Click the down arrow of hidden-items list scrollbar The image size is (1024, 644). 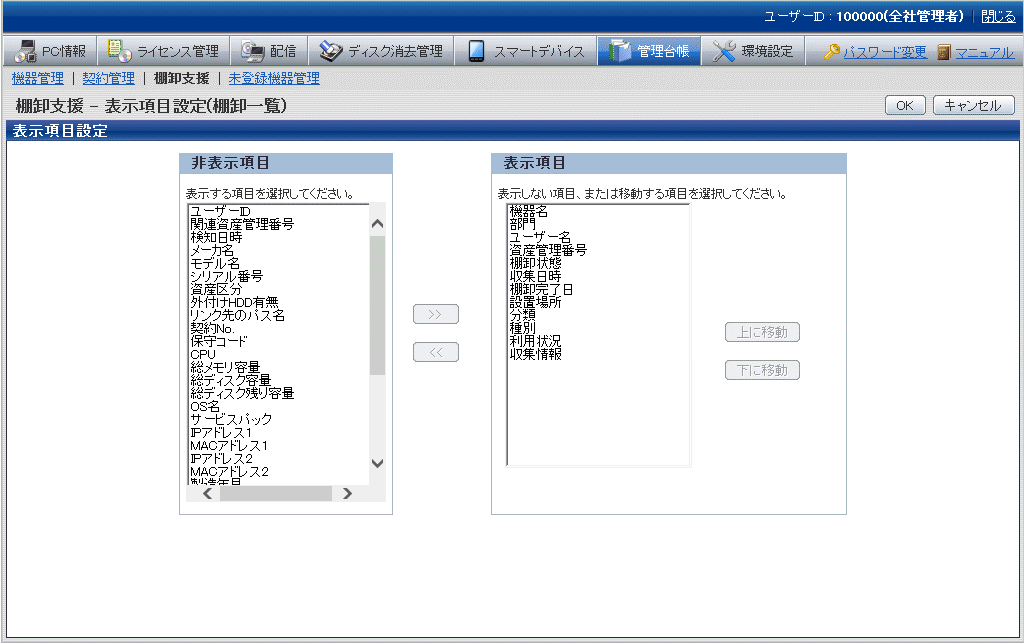[x=377, y=463]
